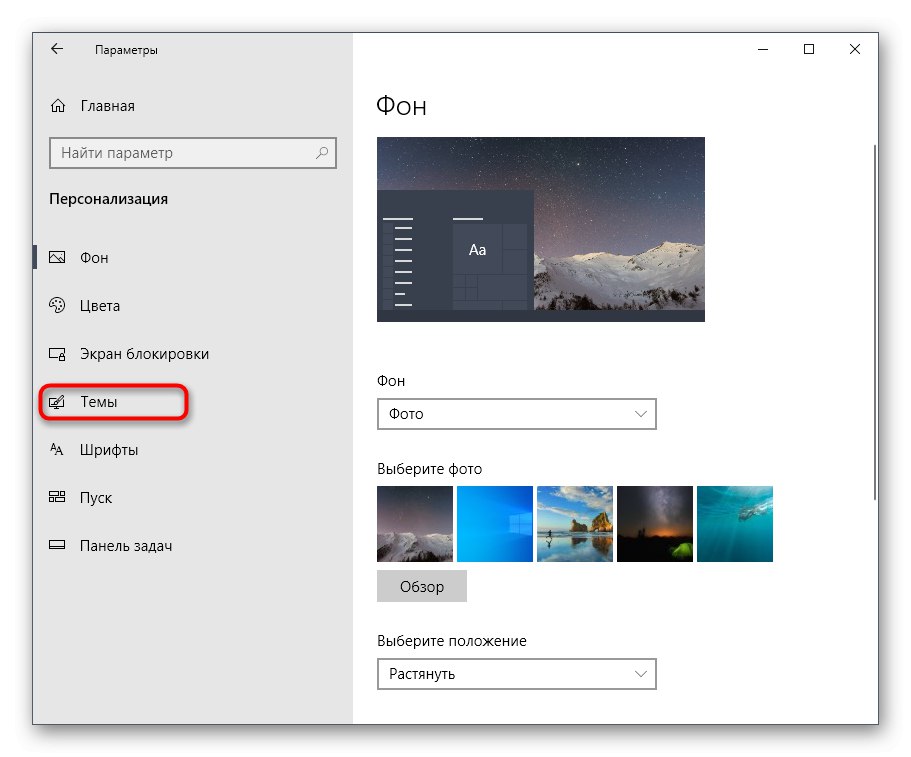Go back with the arrow icon
The height and width of the screenshot is (757, 911).
coord(56,49)
